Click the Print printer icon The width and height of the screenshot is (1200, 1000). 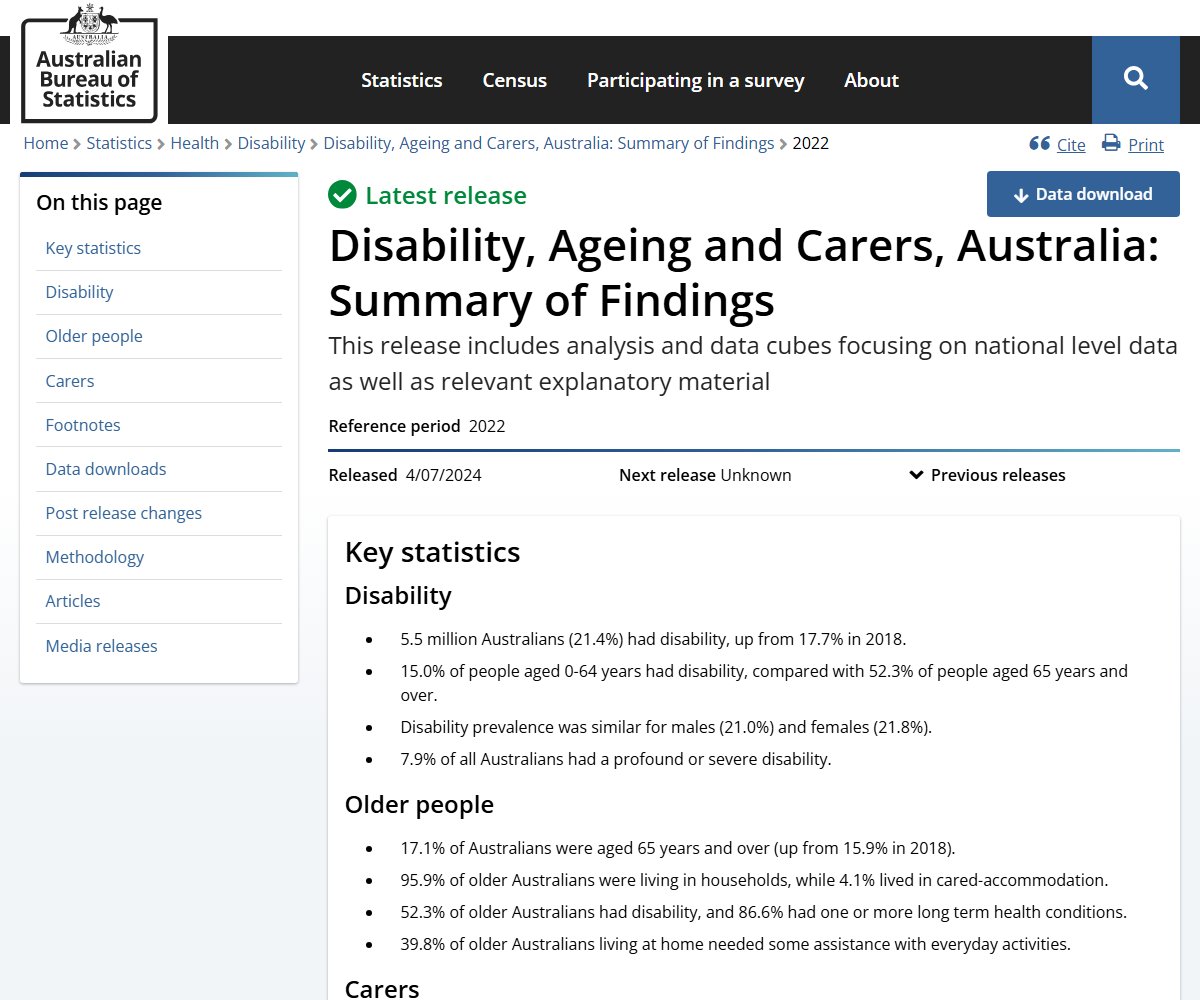(x=1111, y=143)
